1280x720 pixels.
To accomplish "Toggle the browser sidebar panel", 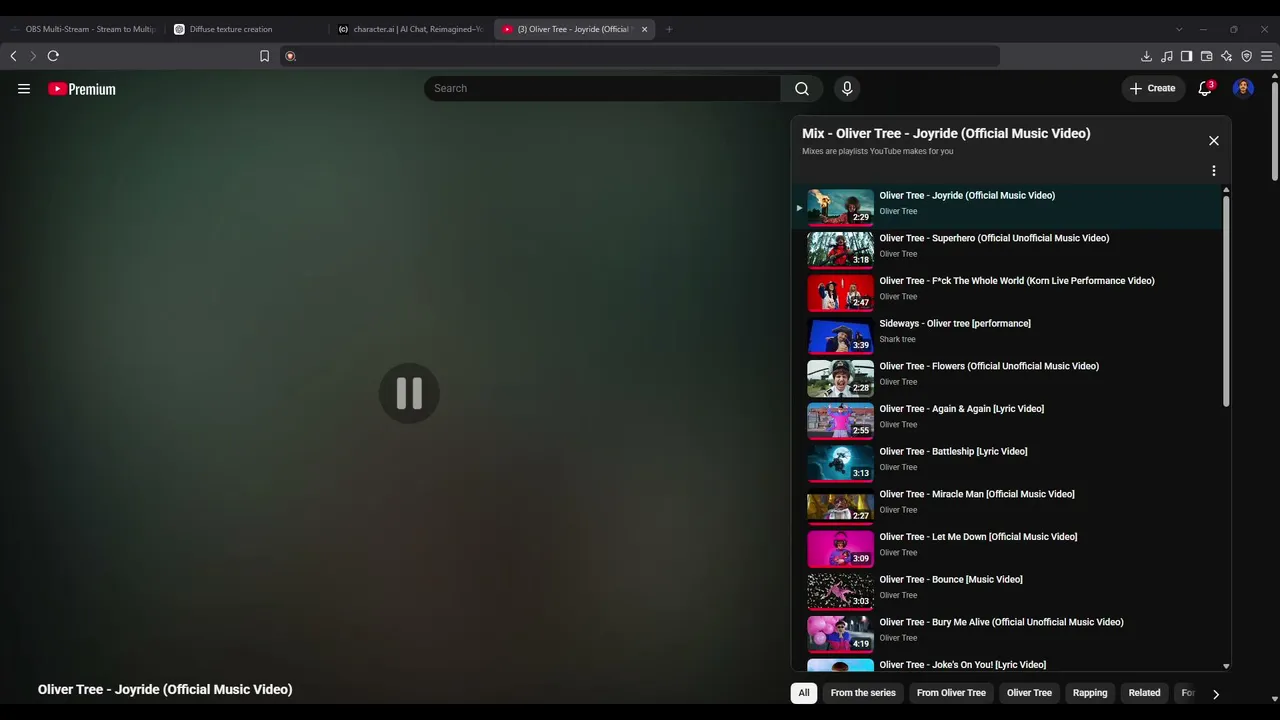I will (1187, 56).
